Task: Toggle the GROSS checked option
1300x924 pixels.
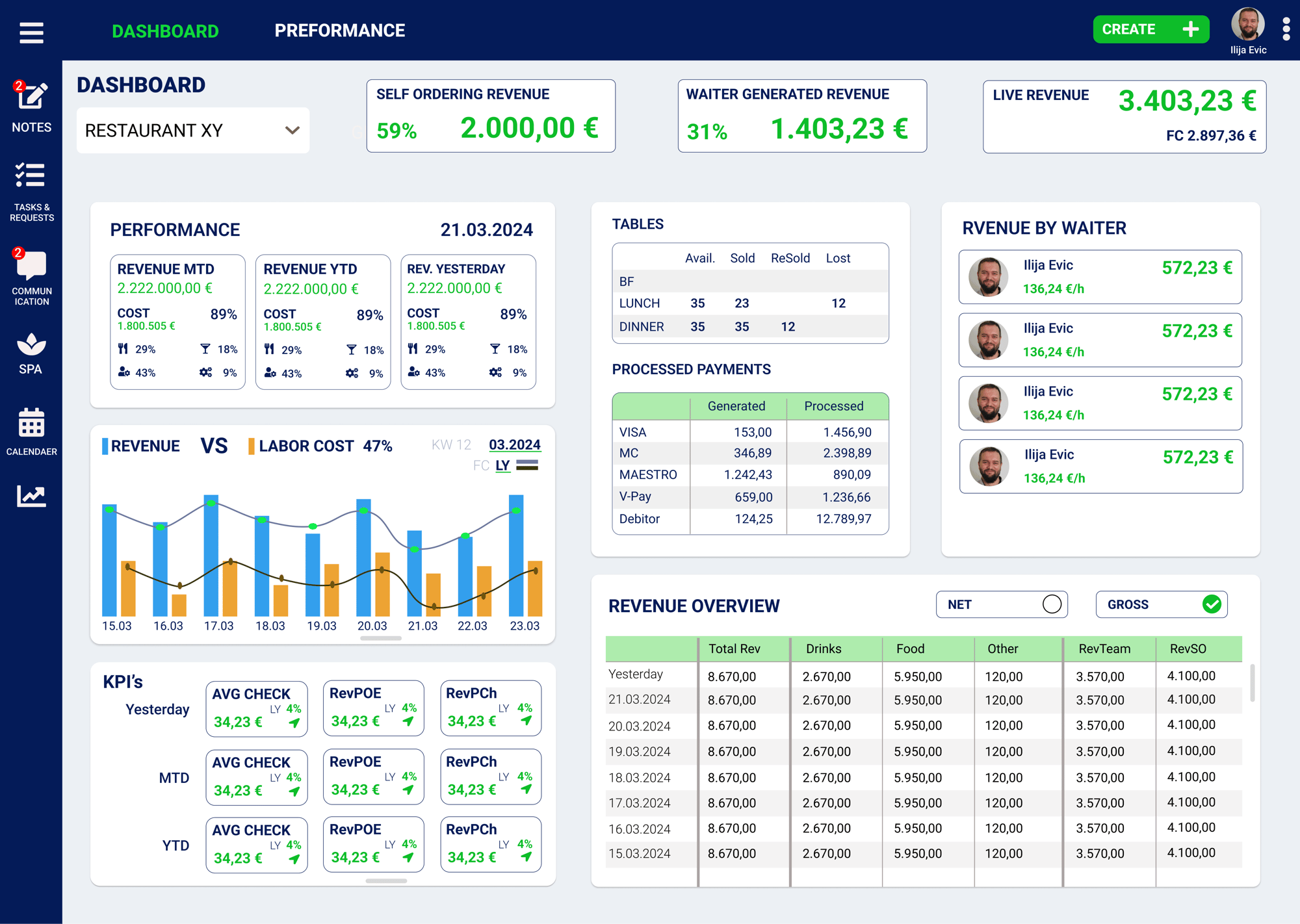Action: tap(1211, 604)
